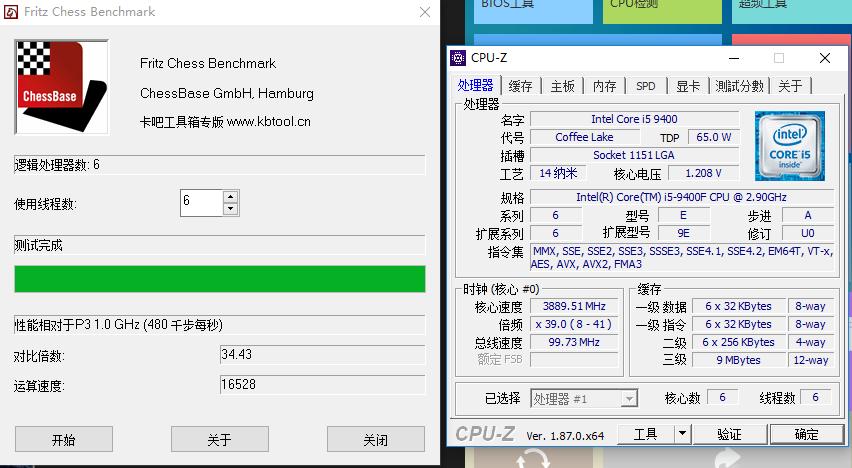Switch to the 显卡 tab
This screenshot has height=468, width=852.
(x=688, y=86)
